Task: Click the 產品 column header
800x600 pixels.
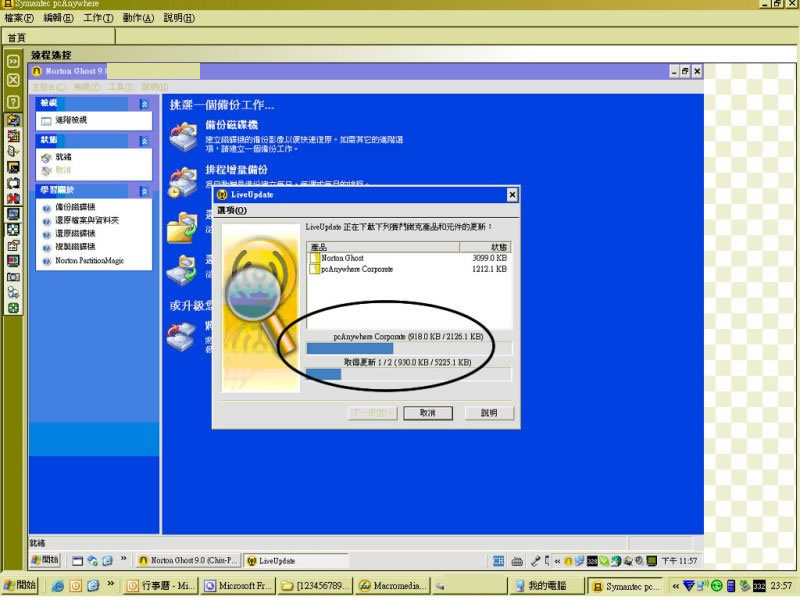Action: tap(383, 247)
